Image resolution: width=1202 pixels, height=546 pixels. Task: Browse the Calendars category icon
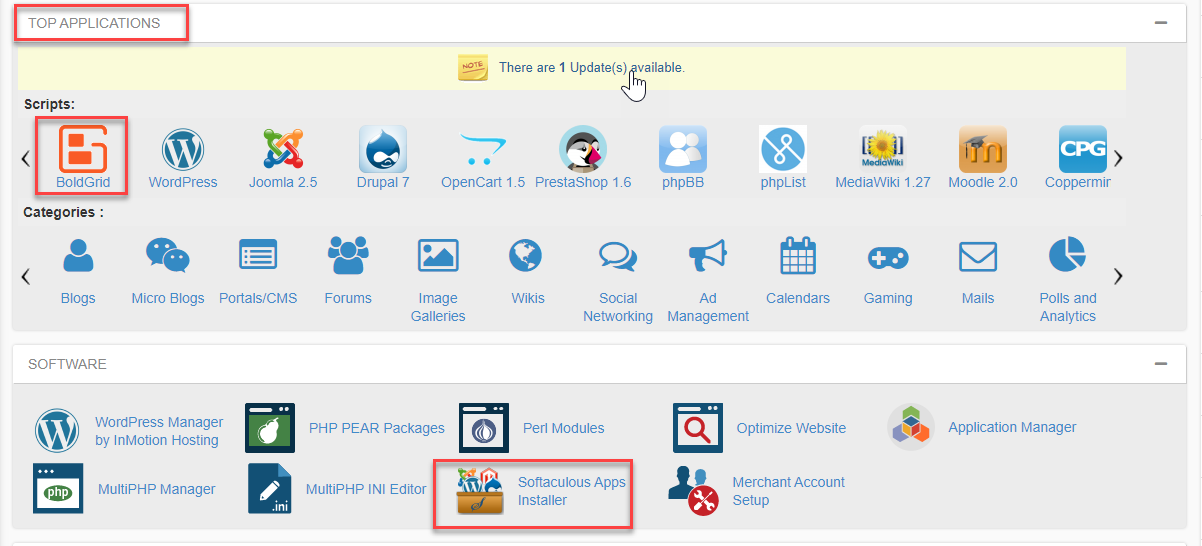point(798,256)
